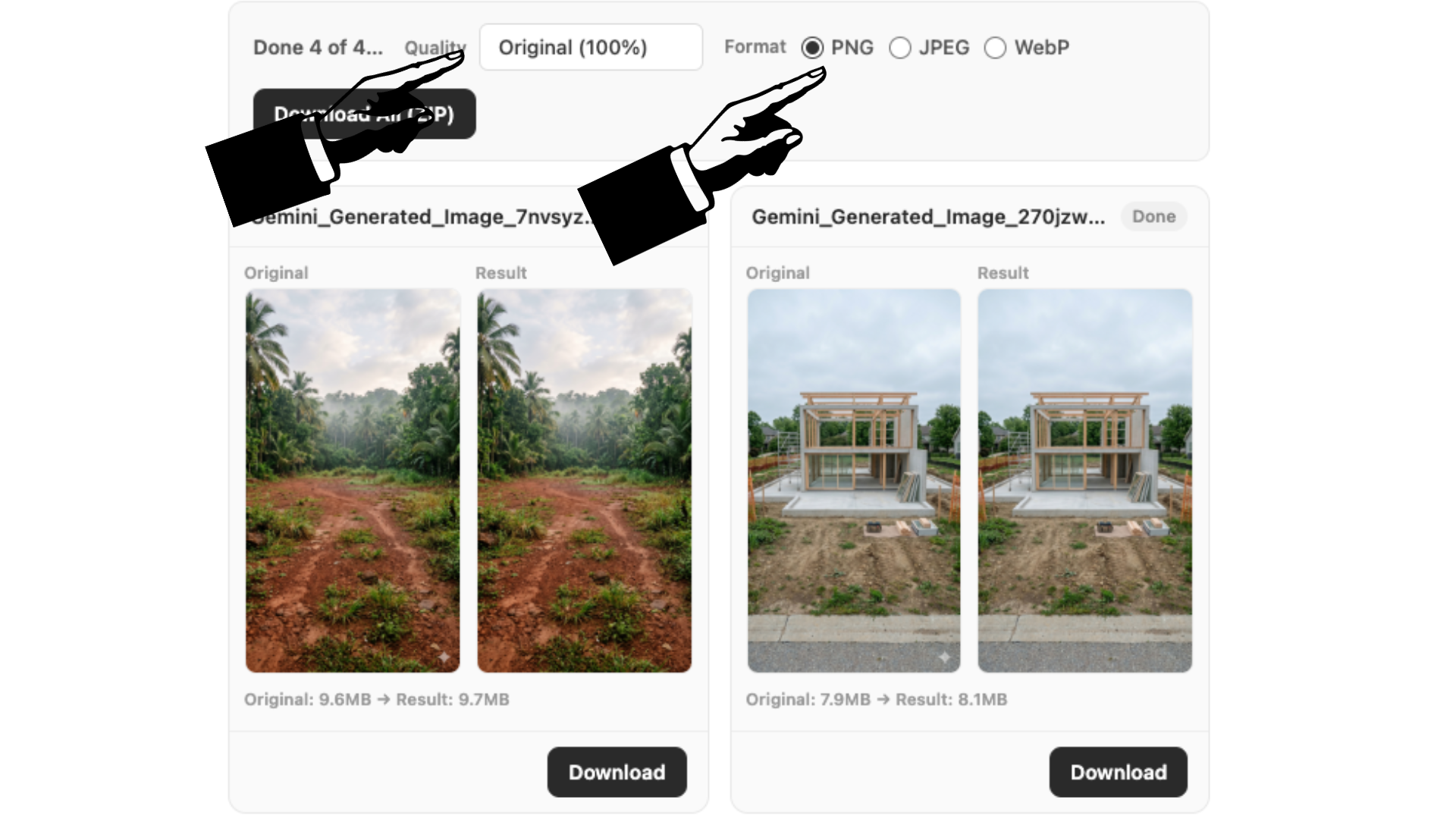
Task: Select the WebP format radio button
Action: (x=995, y=48)
